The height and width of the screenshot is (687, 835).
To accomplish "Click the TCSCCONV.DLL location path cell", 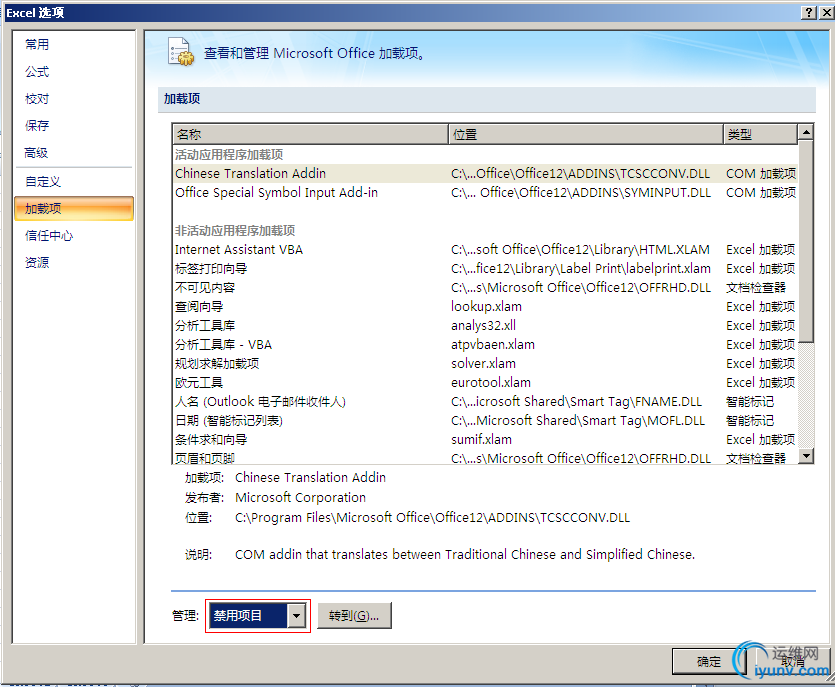I will click(580, 174).
